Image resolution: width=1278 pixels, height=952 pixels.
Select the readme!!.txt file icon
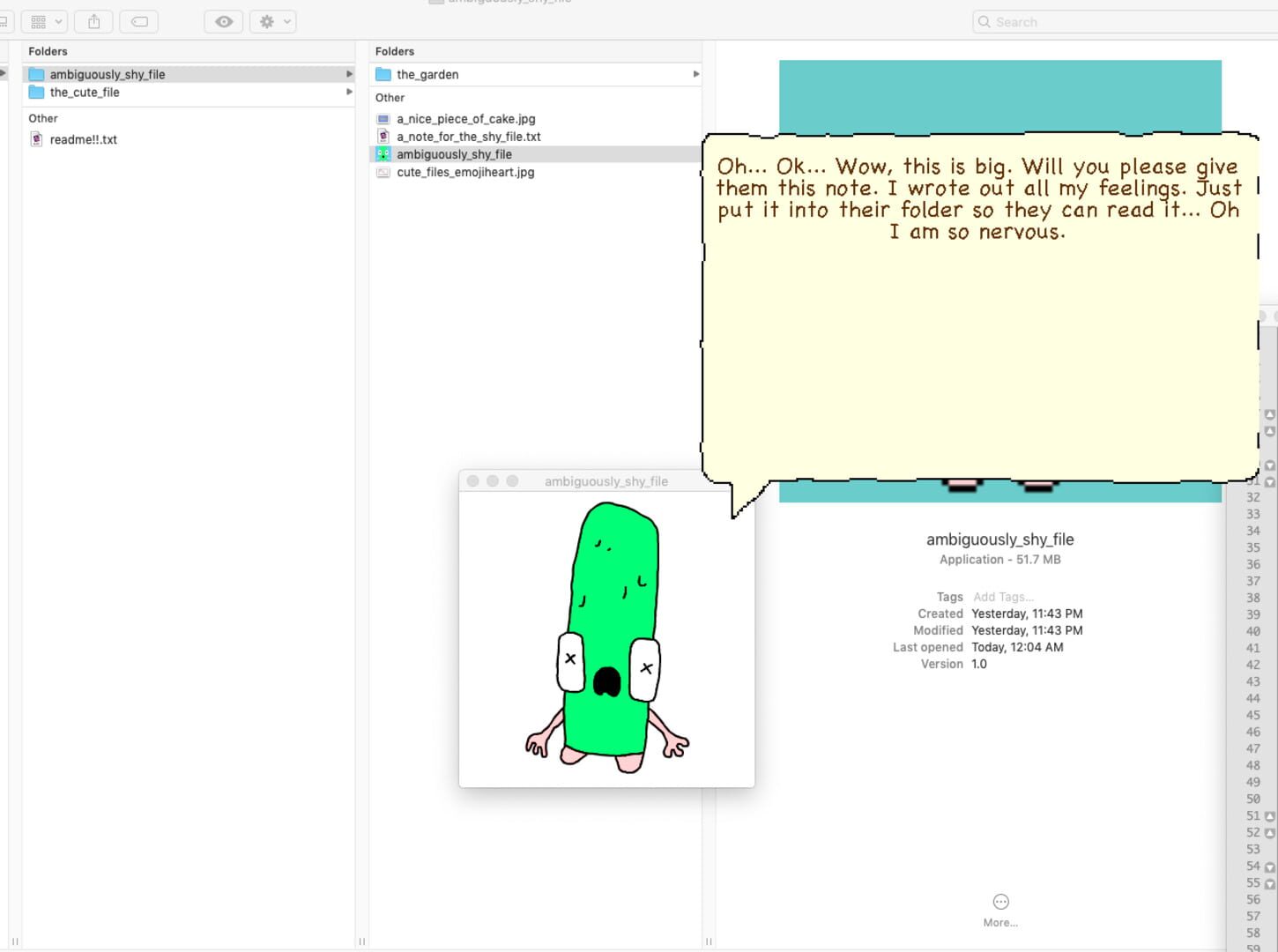pos(36,139)
